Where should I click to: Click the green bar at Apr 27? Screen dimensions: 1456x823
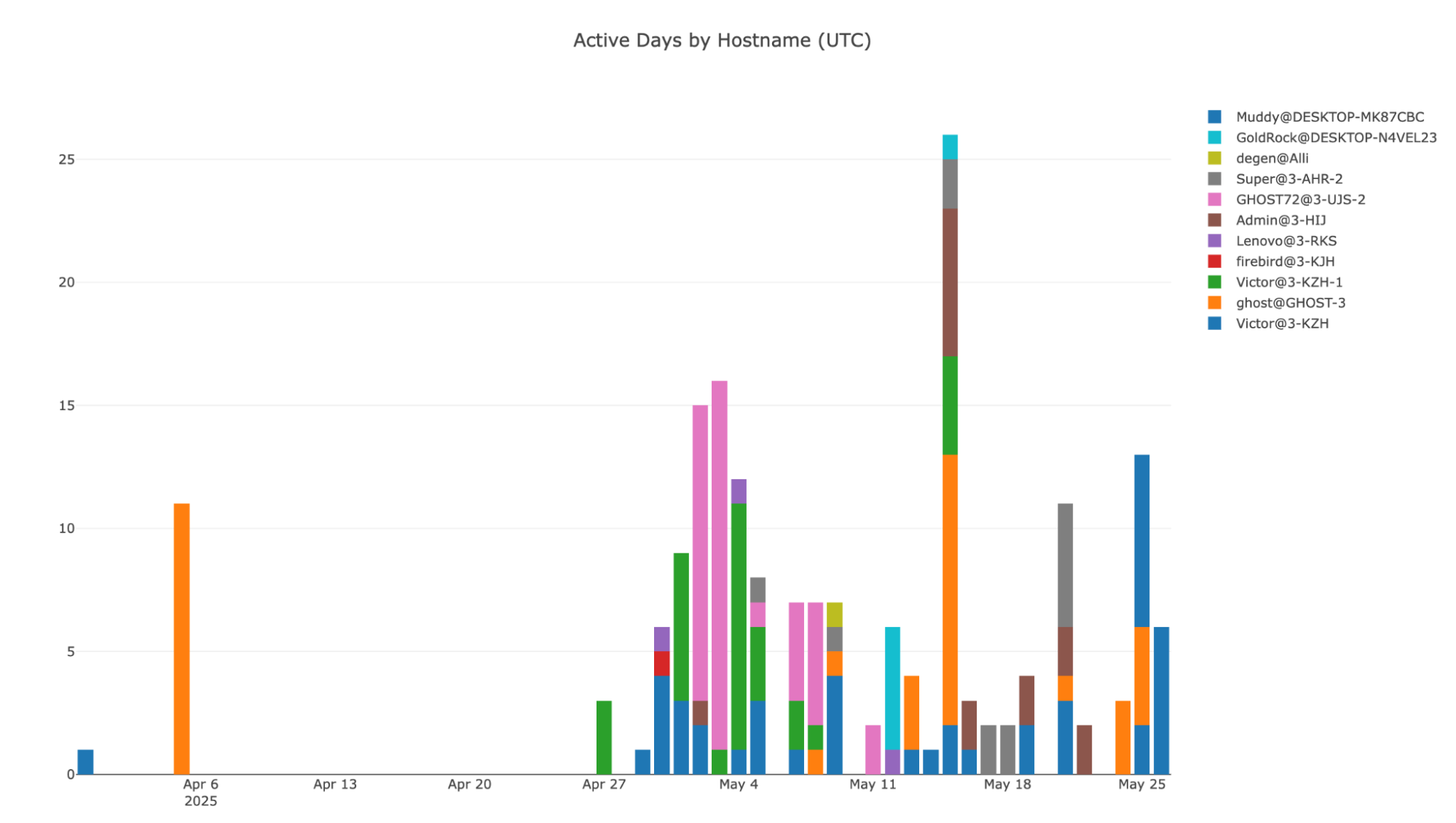coord(604,737)
